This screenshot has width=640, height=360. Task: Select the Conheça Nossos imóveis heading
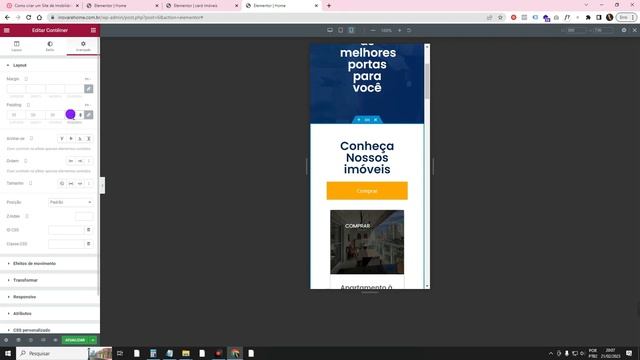[x=367, y=158]
